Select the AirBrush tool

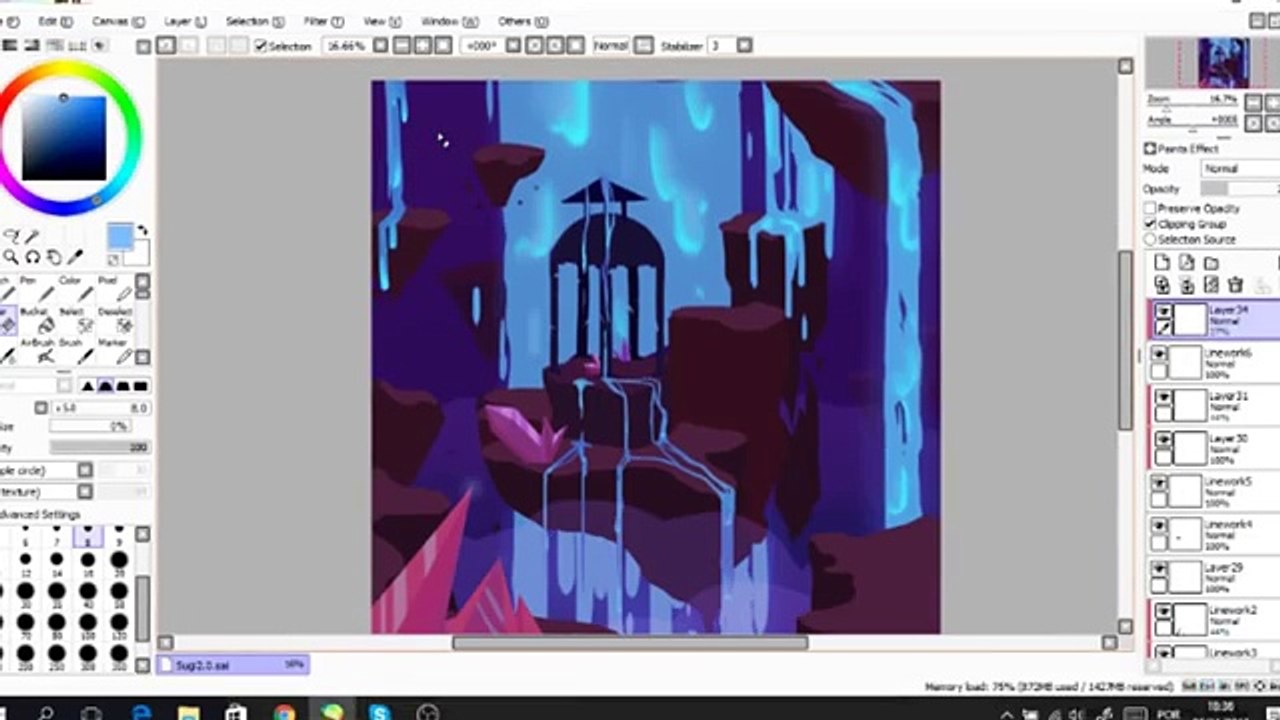[40, 350]
